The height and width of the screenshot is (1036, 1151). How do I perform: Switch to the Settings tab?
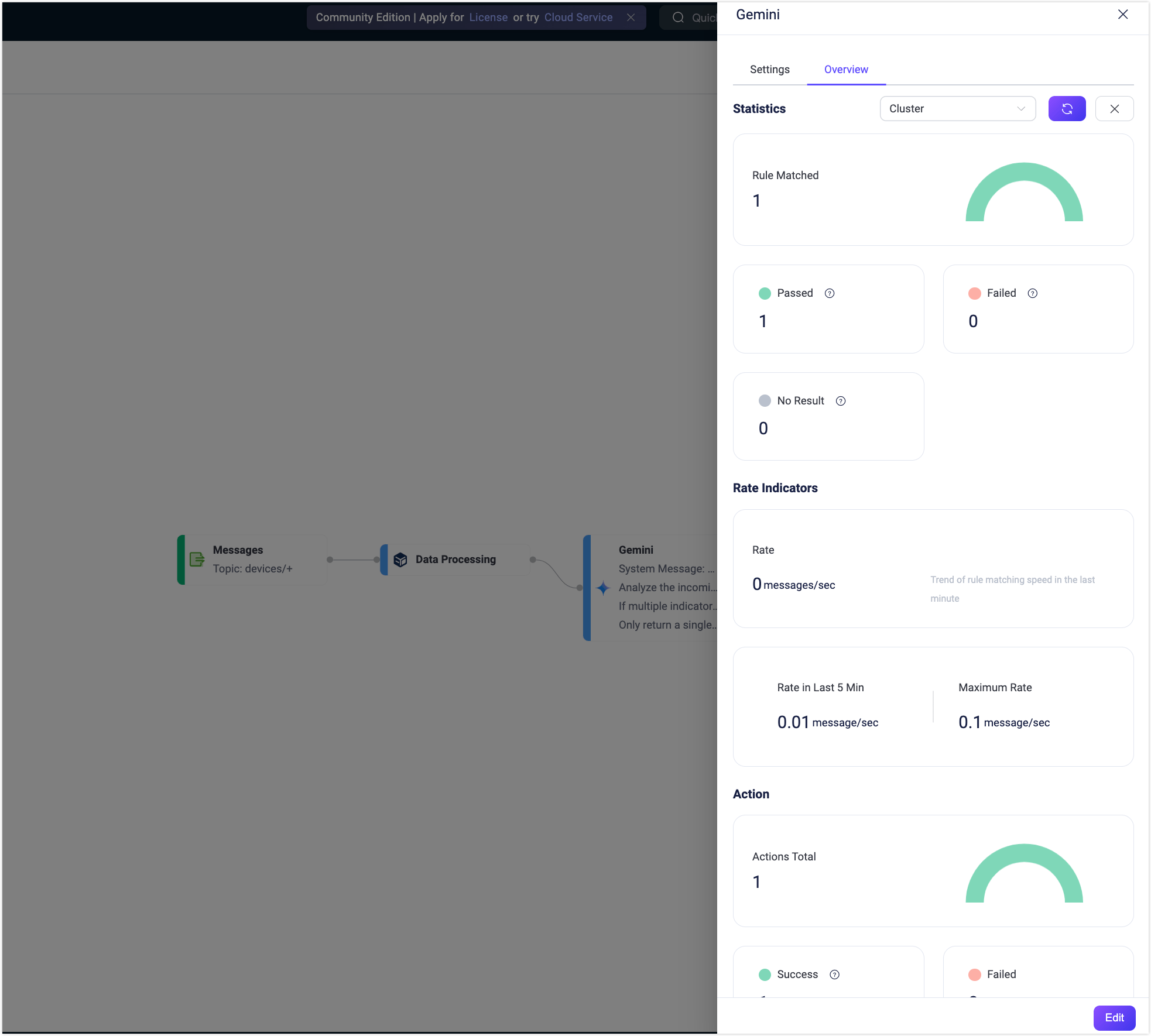pyautogui.click(x=769, y=69)
